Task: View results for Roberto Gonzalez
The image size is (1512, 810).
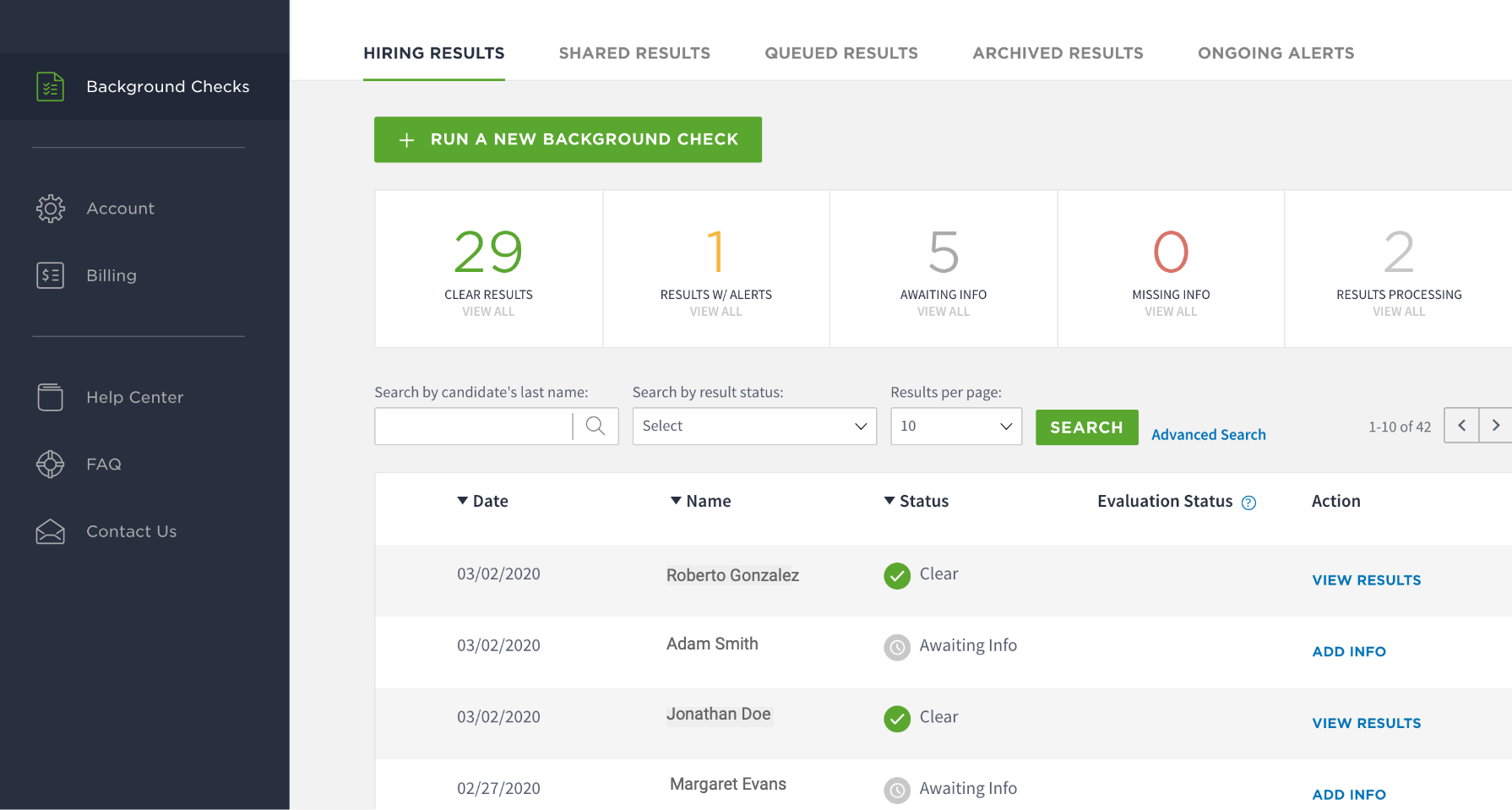Action: point(1366,580)
